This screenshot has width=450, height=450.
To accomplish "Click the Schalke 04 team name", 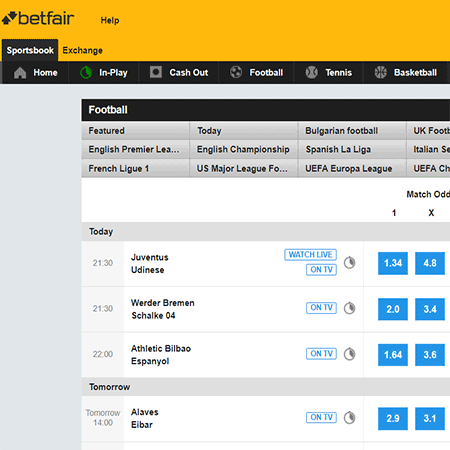I will click(153, 315).
